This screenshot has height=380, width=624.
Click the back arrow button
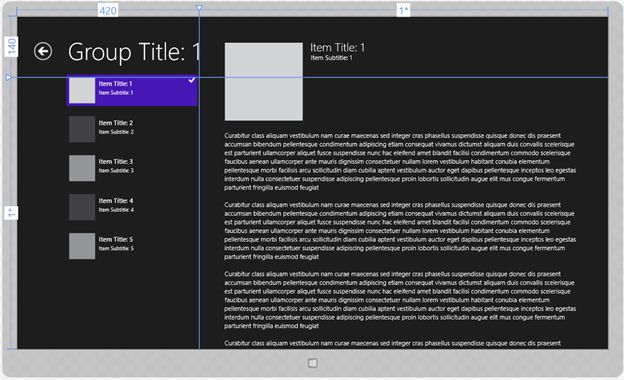(x=43, y=51)
